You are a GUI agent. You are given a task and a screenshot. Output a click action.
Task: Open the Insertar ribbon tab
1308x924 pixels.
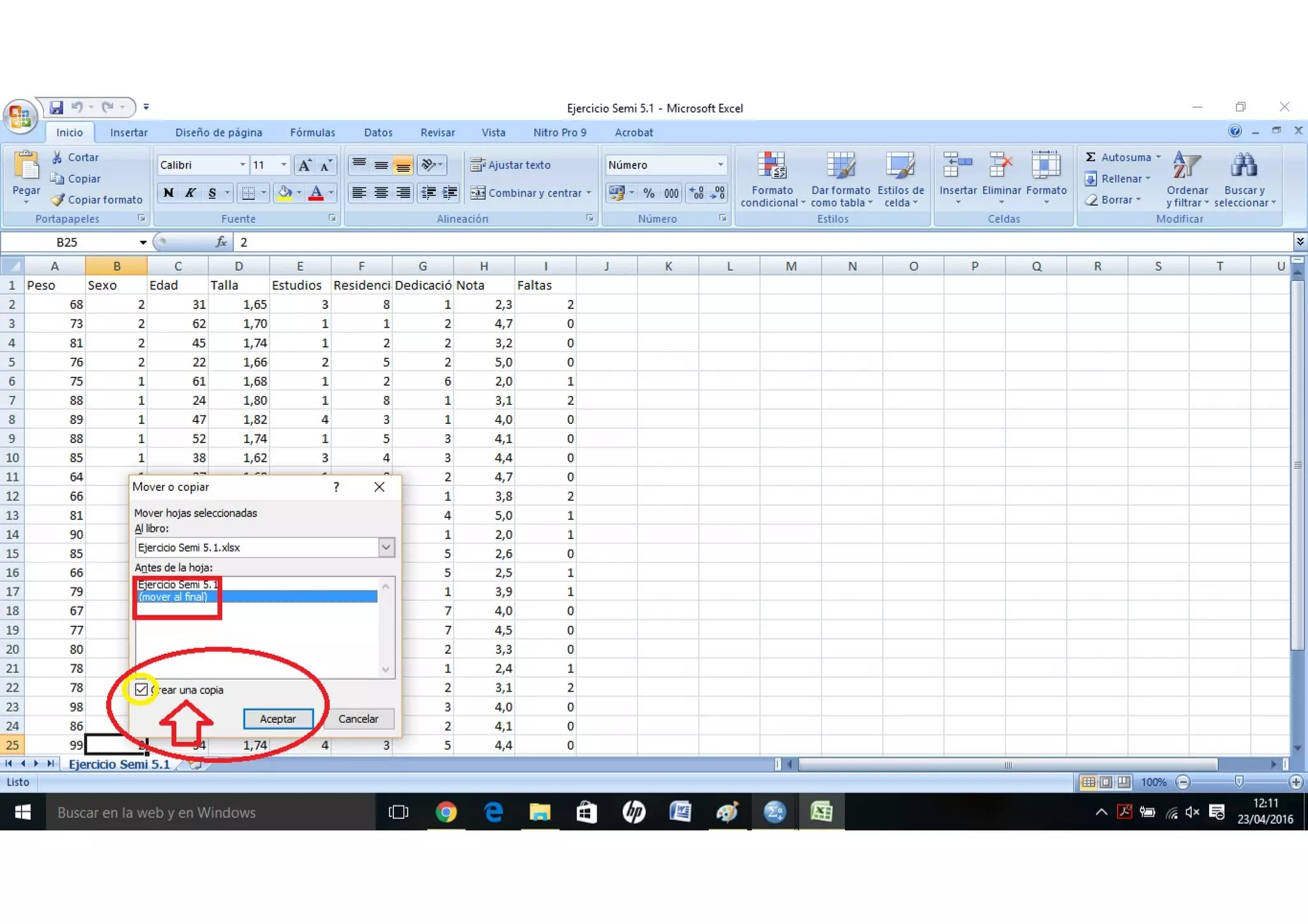128,133
